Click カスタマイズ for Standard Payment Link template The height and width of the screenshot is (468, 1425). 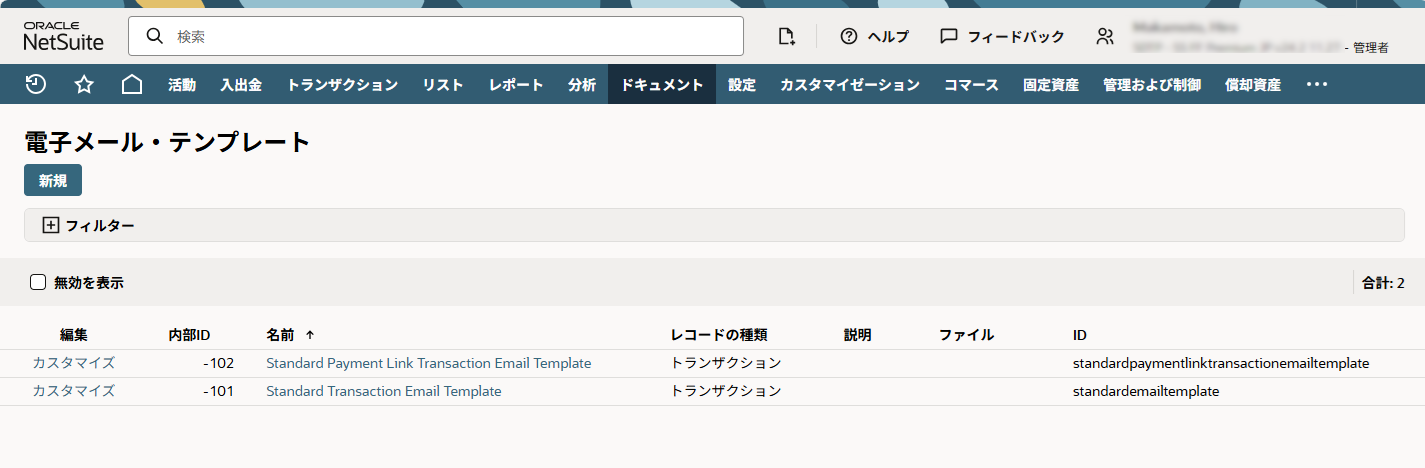click(73, 363)
